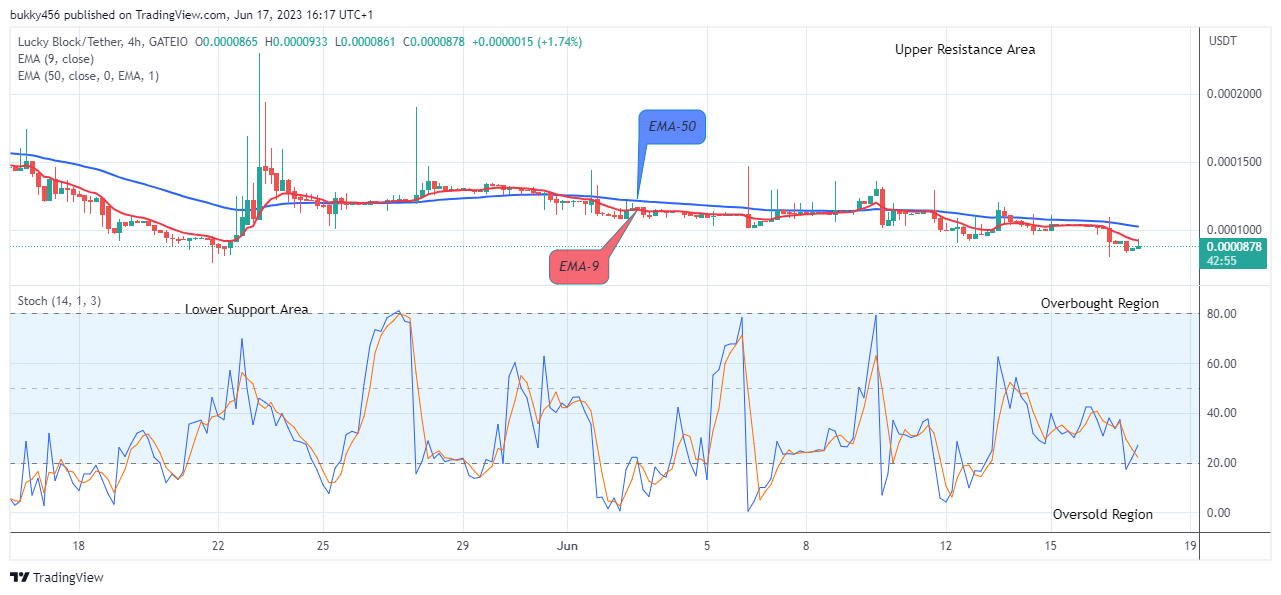Click the 'Upper Resistance Area' annotation text
The height and width of the screenshot is (595, 1281).
pos(965,49)
